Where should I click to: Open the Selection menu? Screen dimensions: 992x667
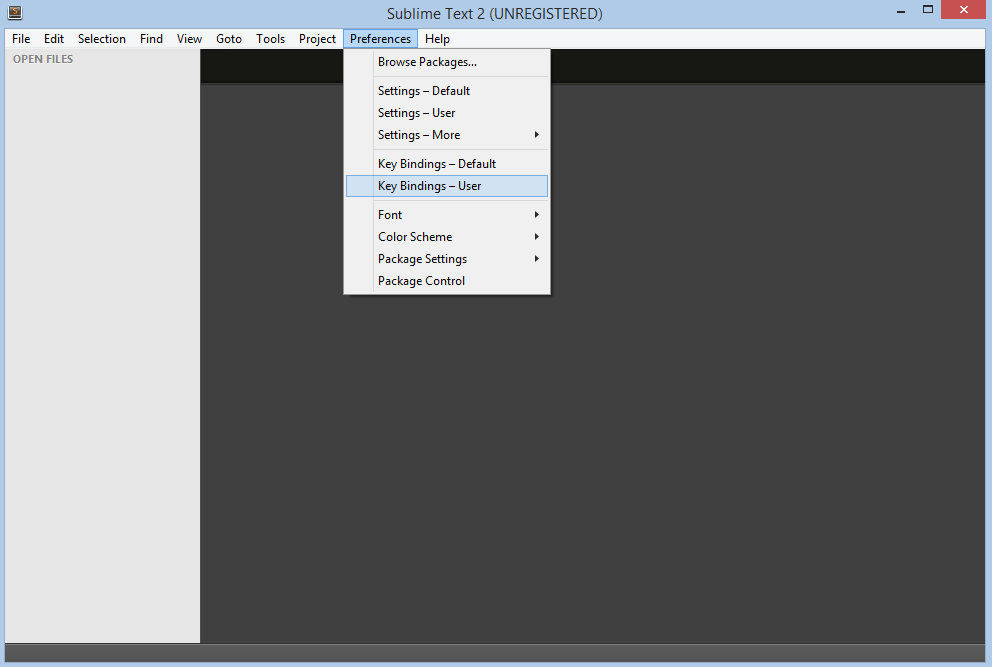[102, 39]
